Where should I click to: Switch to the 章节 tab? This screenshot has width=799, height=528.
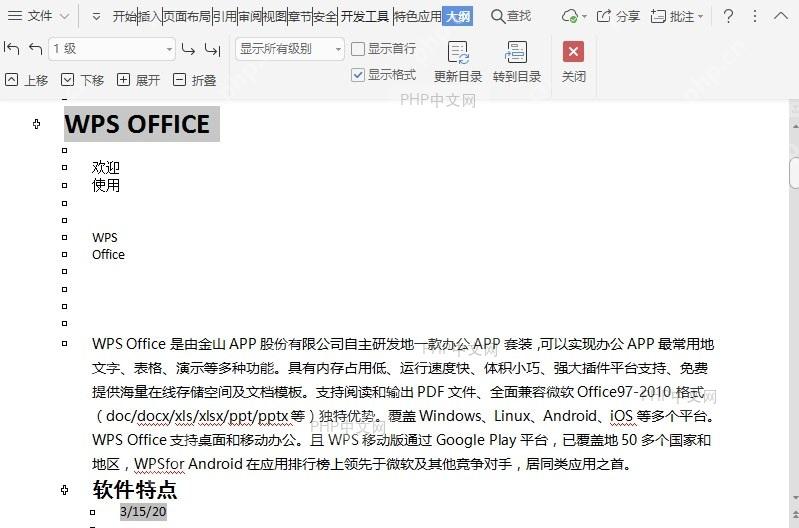click(300, 16)
